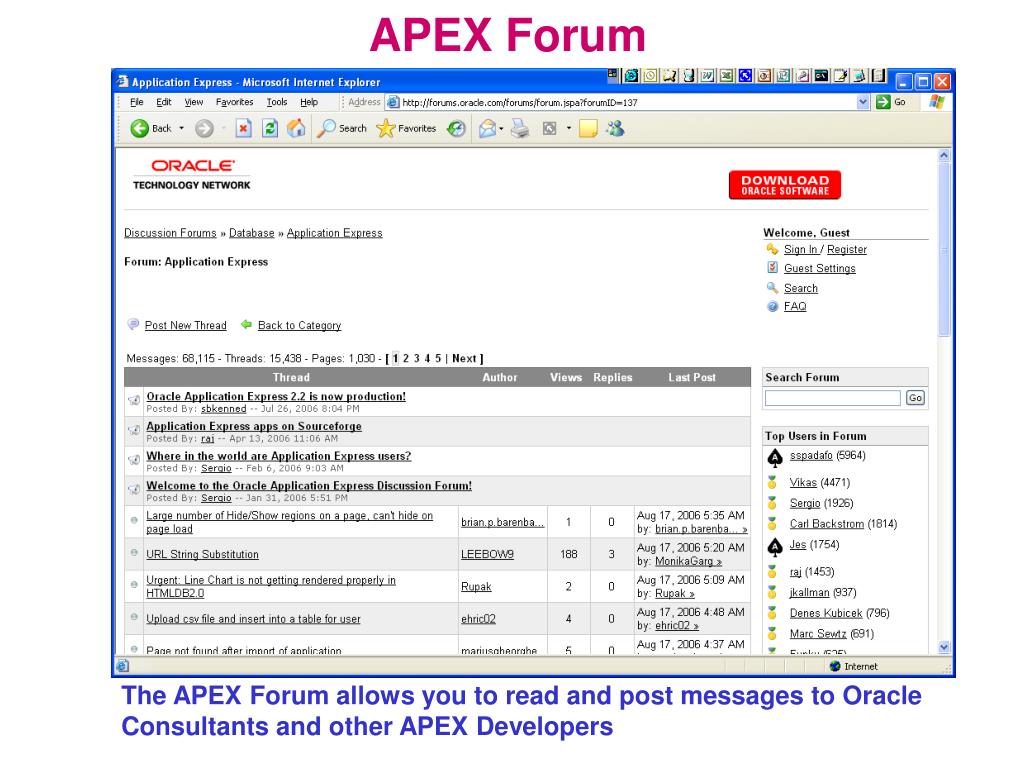Open the Back button history dropdown arrow

pyautogui.click(x=182, y=129)
